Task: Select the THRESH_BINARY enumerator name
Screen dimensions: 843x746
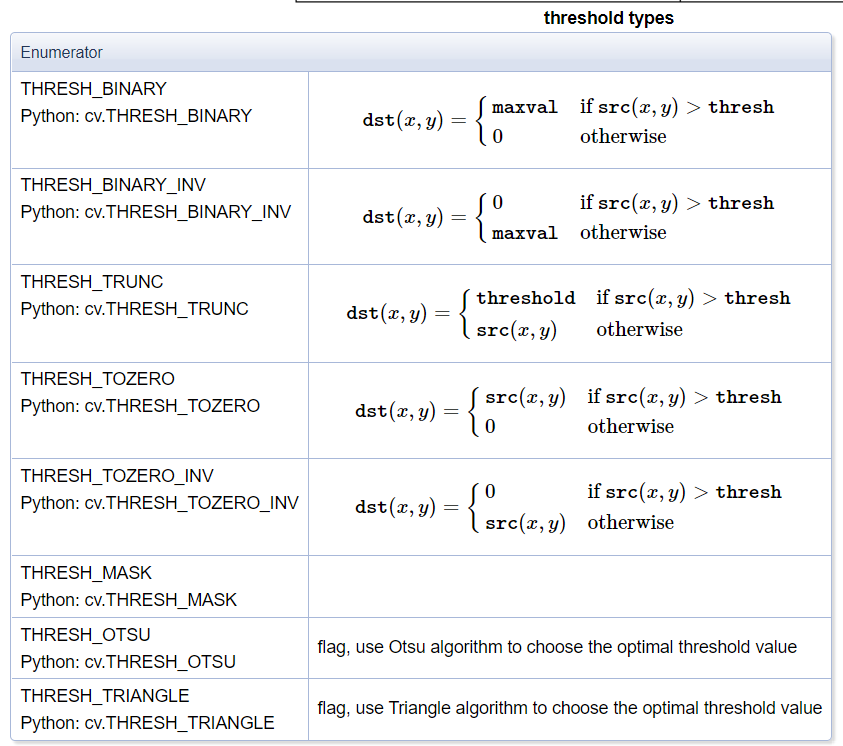Action: 94,88
